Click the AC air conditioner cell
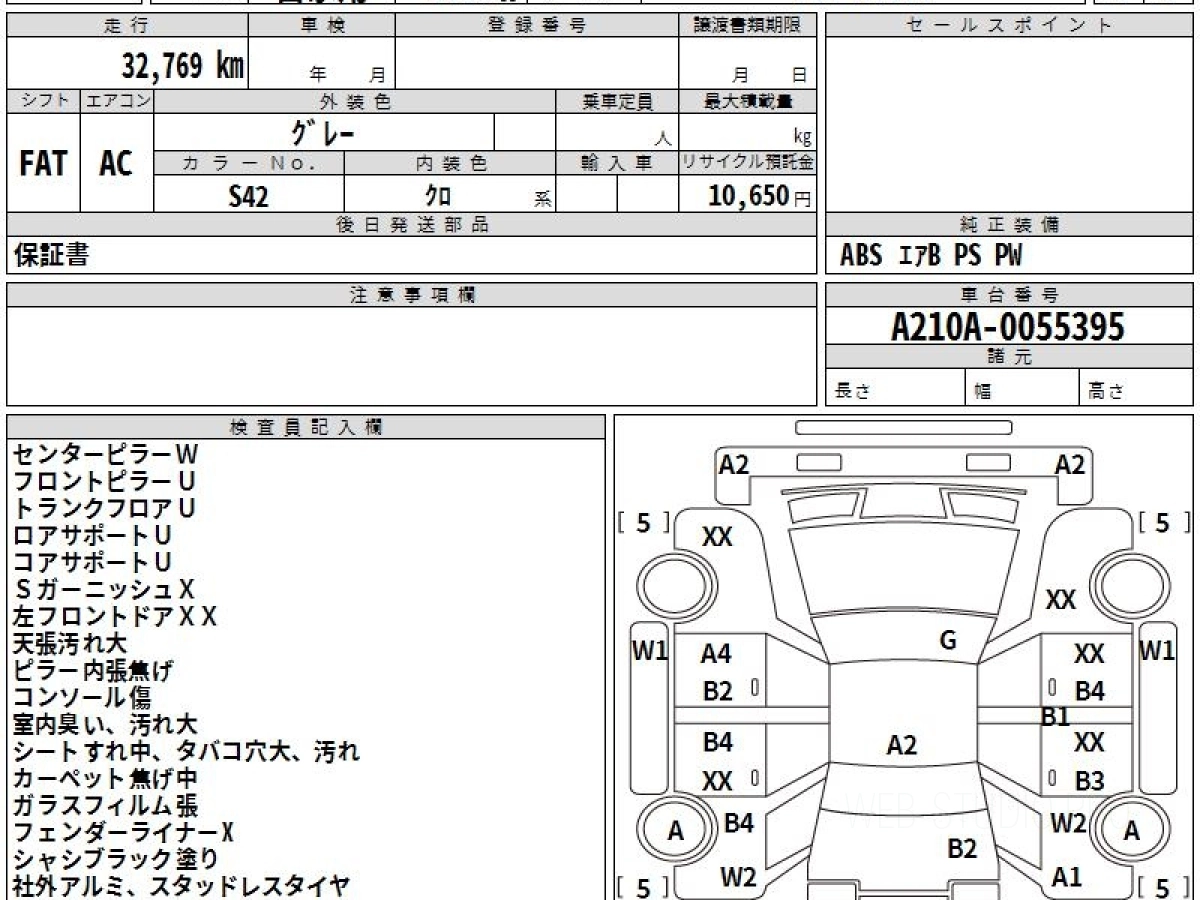Viewport: 1200px width, 900px height. tap(116, 164)
